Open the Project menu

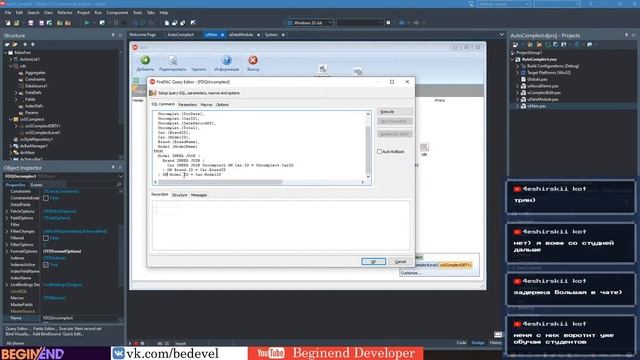(83, 13)
